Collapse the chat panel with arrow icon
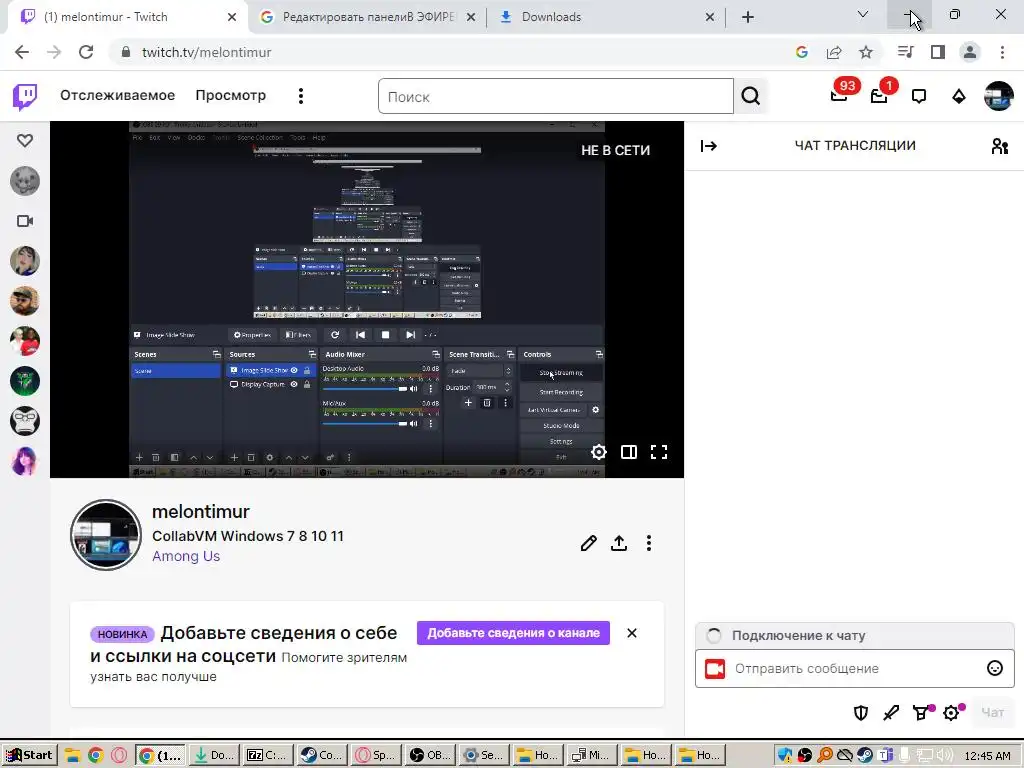Viewport: 1024px width, 768px height. (709, 146)
